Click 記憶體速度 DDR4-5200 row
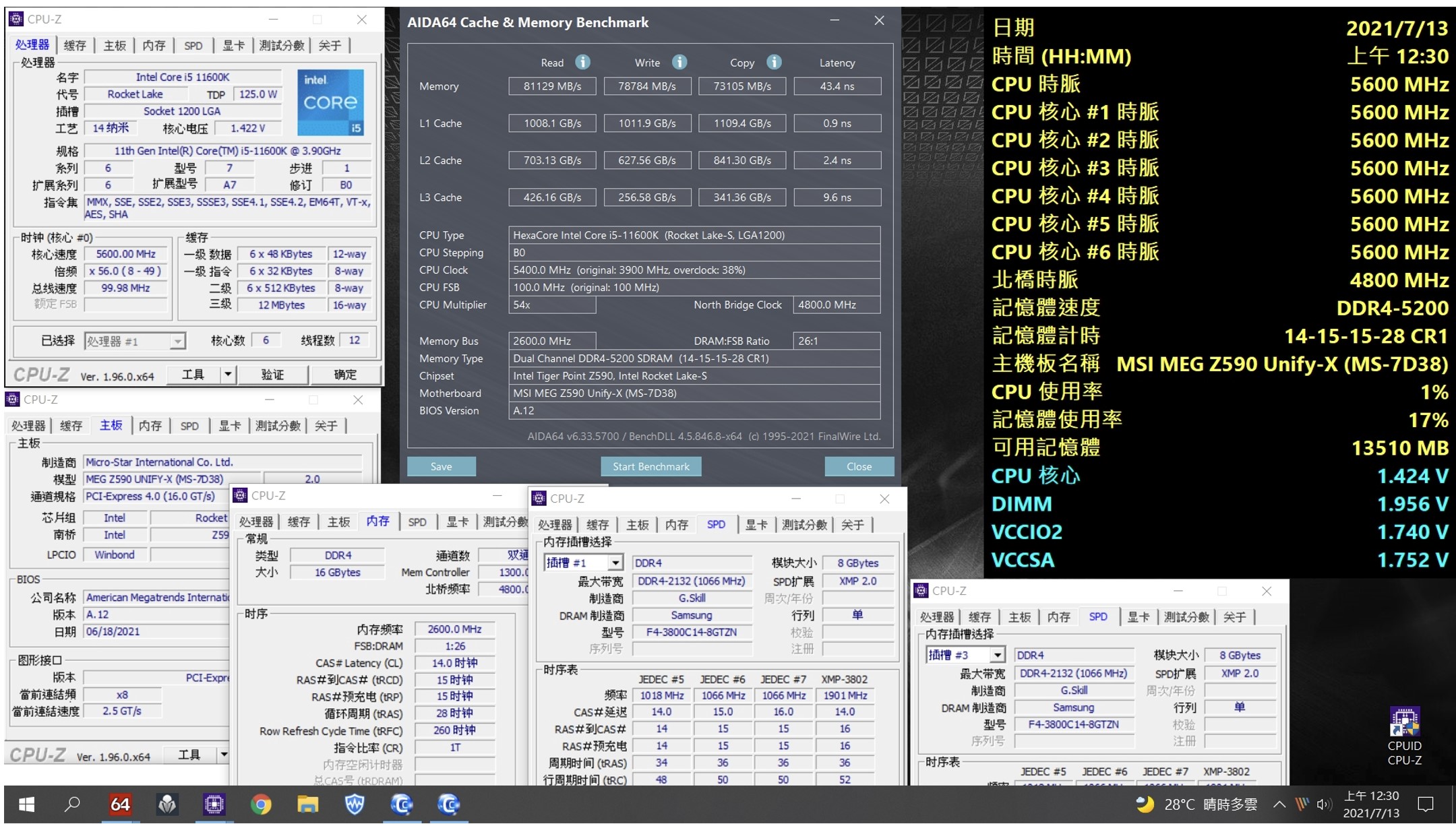Image resolution: width=1456 pixels, height=824 pixels. [1220, 308]
